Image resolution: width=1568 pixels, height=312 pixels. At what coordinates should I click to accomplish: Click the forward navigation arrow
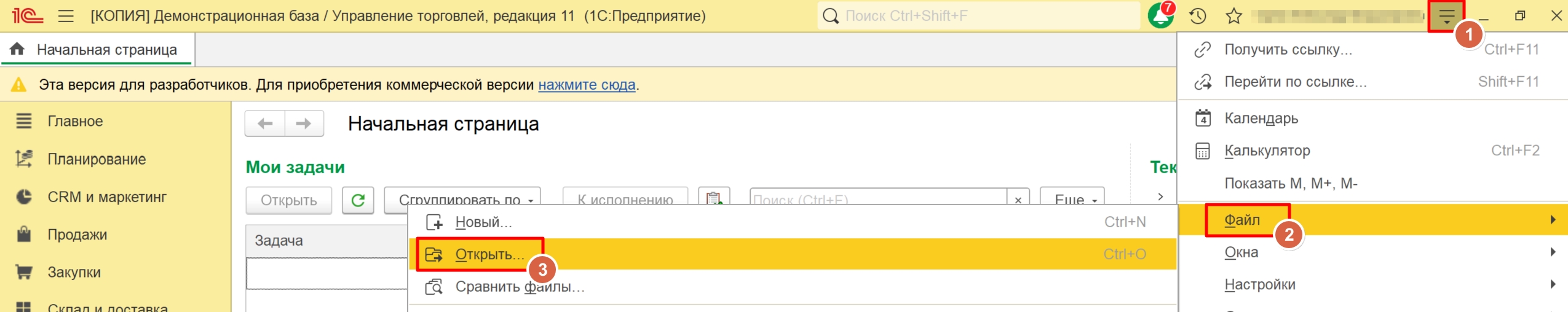click(x=304, y=123)
